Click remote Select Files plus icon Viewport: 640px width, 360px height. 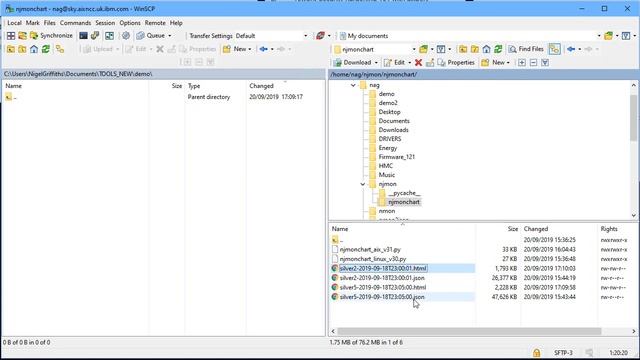point(522,62)
